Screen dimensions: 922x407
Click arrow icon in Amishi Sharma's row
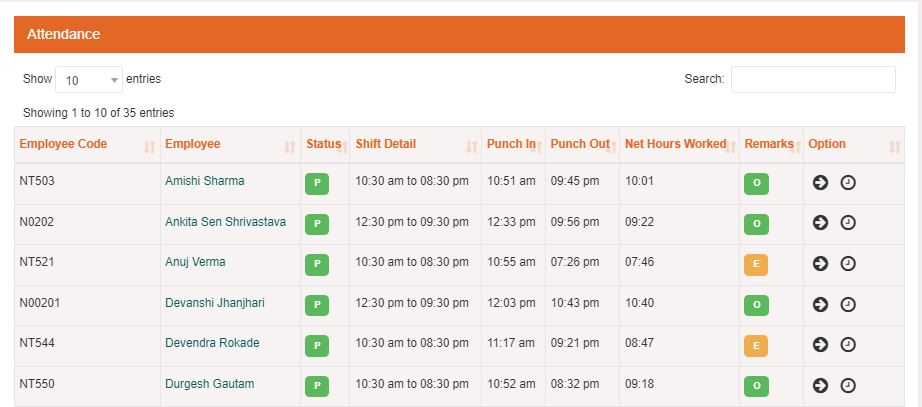820,182
